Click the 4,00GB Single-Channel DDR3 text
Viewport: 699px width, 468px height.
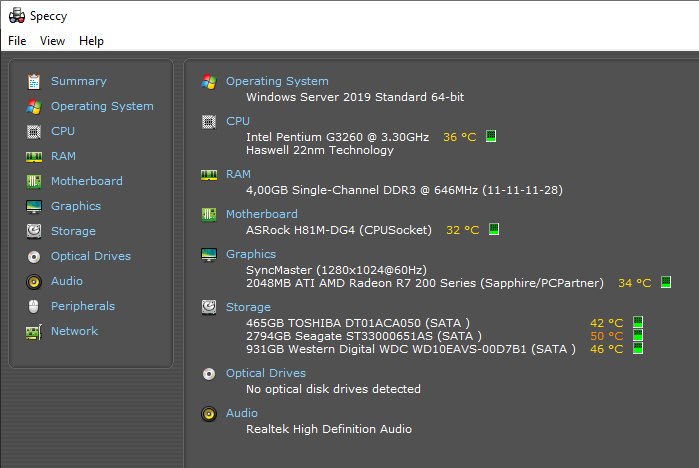(x=404, y=190)
